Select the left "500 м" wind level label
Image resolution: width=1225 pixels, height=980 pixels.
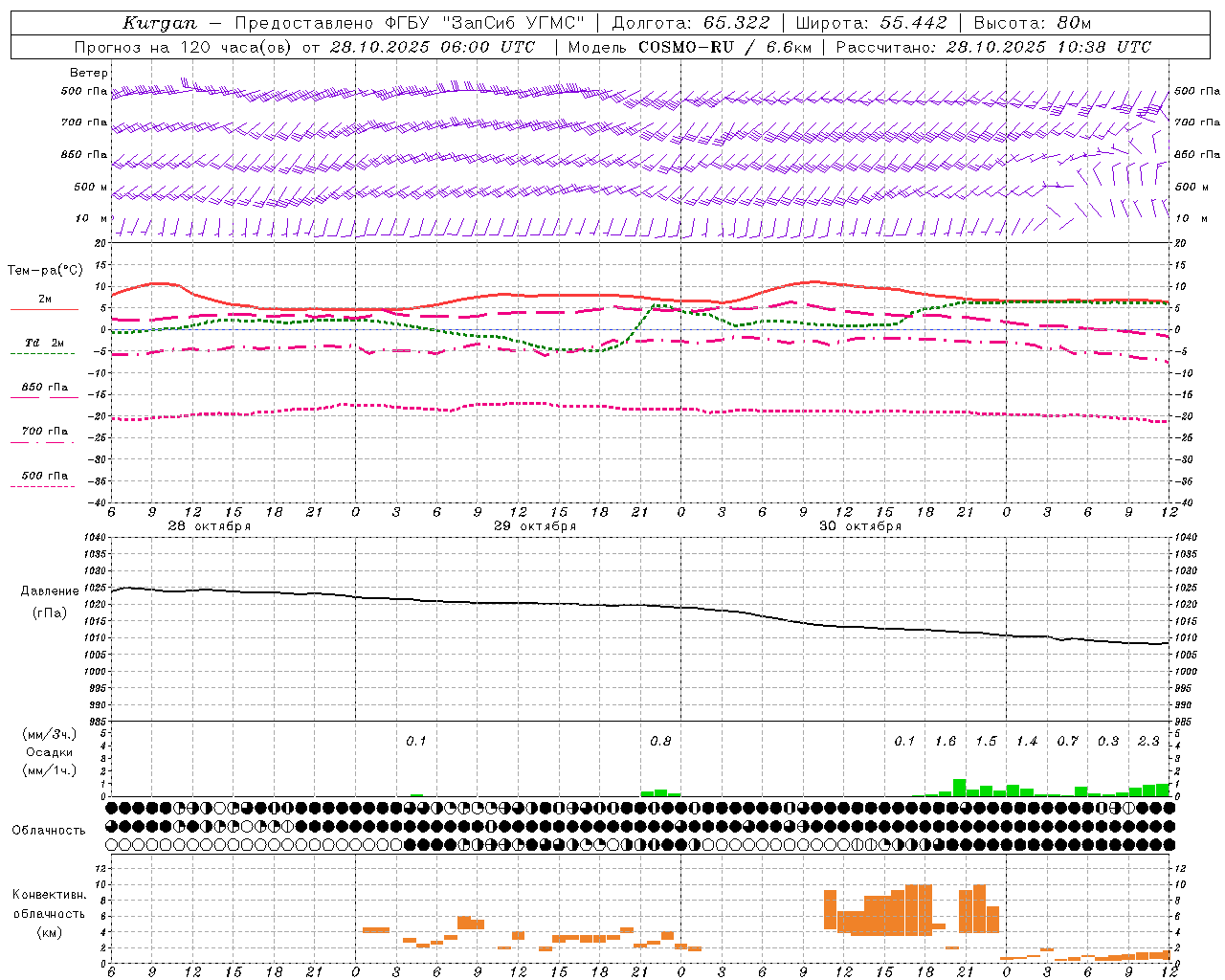91,187
